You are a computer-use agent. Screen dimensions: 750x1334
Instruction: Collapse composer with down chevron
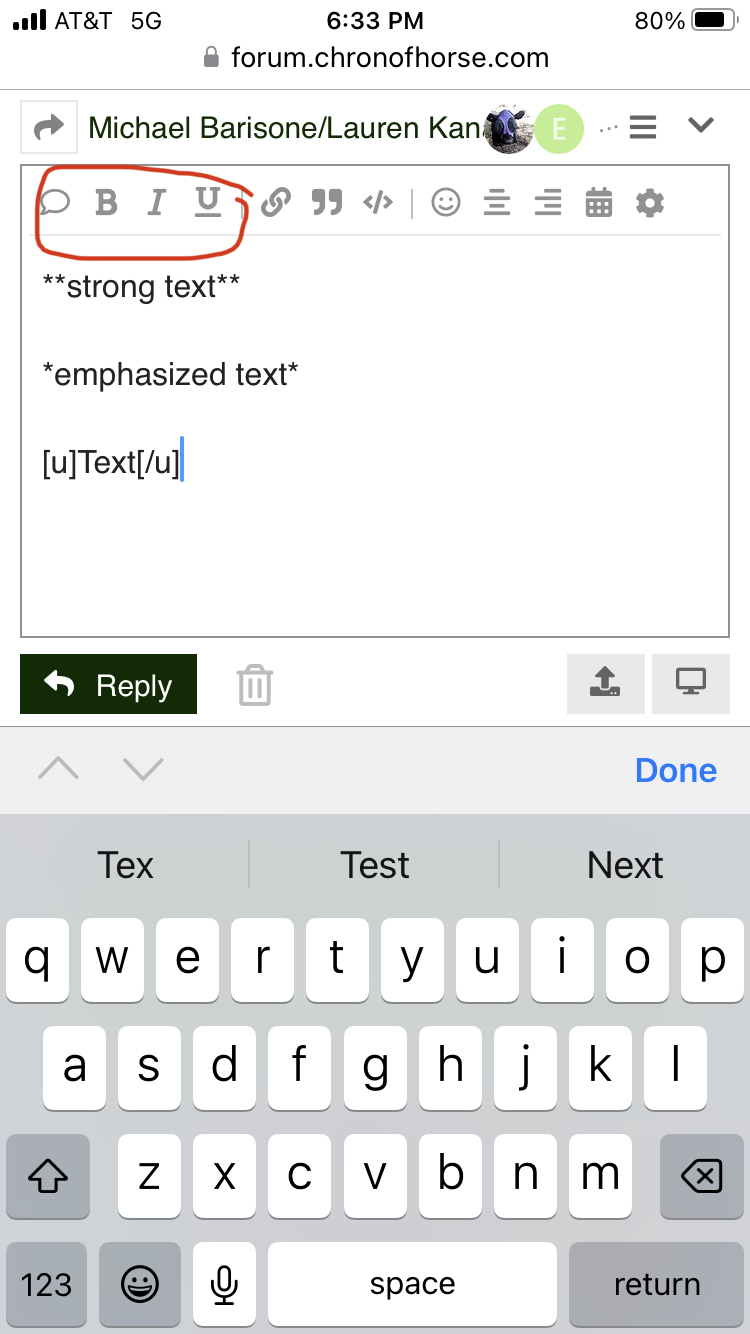coord(701,126)
